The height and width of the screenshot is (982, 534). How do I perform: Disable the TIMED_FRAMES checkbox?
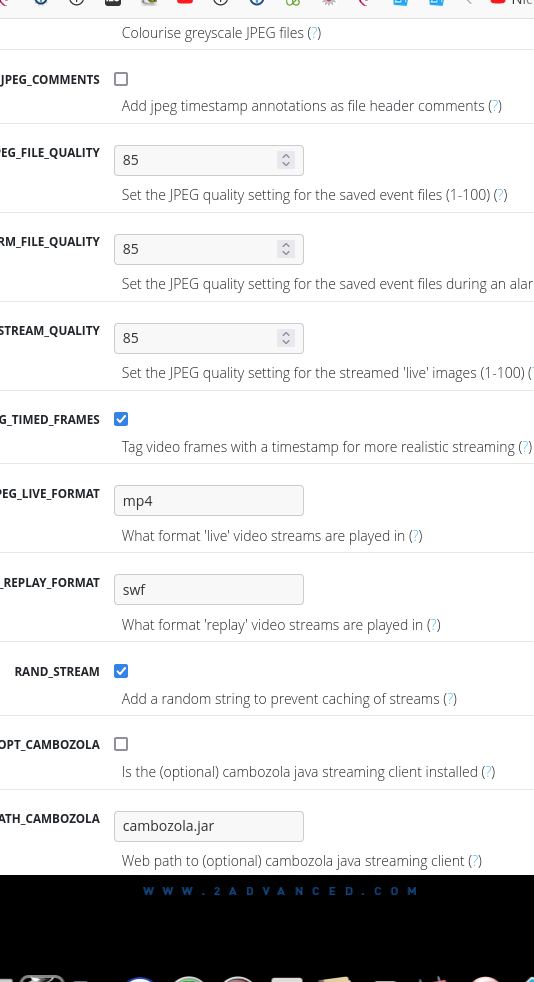(121, 419)
